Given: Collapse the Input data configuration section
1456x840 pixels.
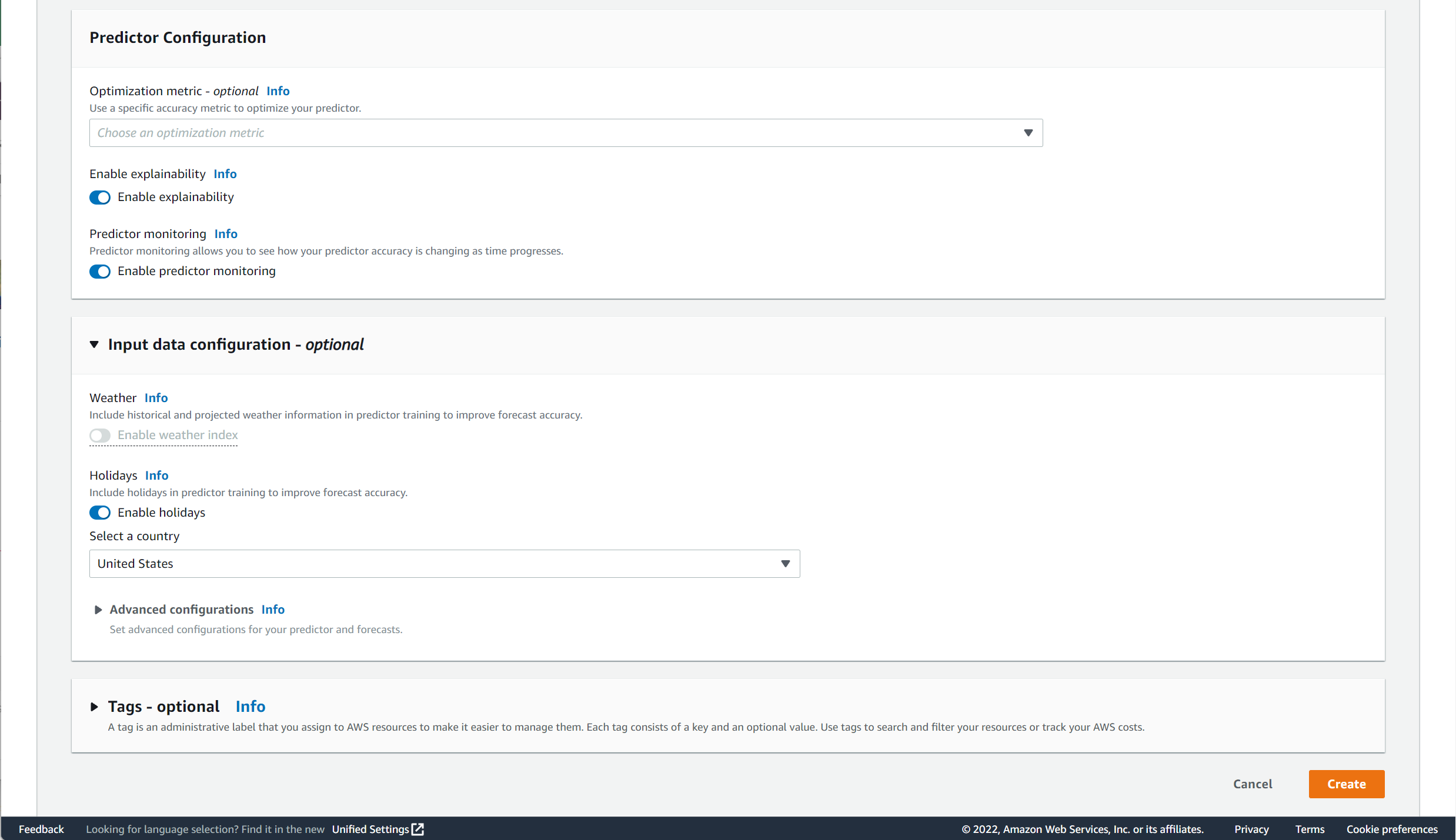Looking at the screenshot, I should click(x=94, y=344).
